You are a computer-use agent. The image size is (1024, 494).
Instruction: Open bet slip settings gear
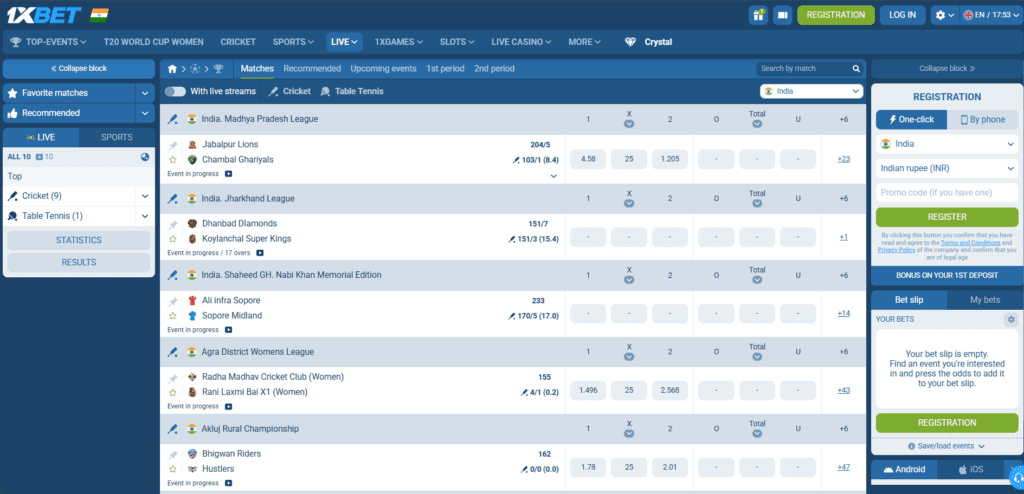point(1011,320)
